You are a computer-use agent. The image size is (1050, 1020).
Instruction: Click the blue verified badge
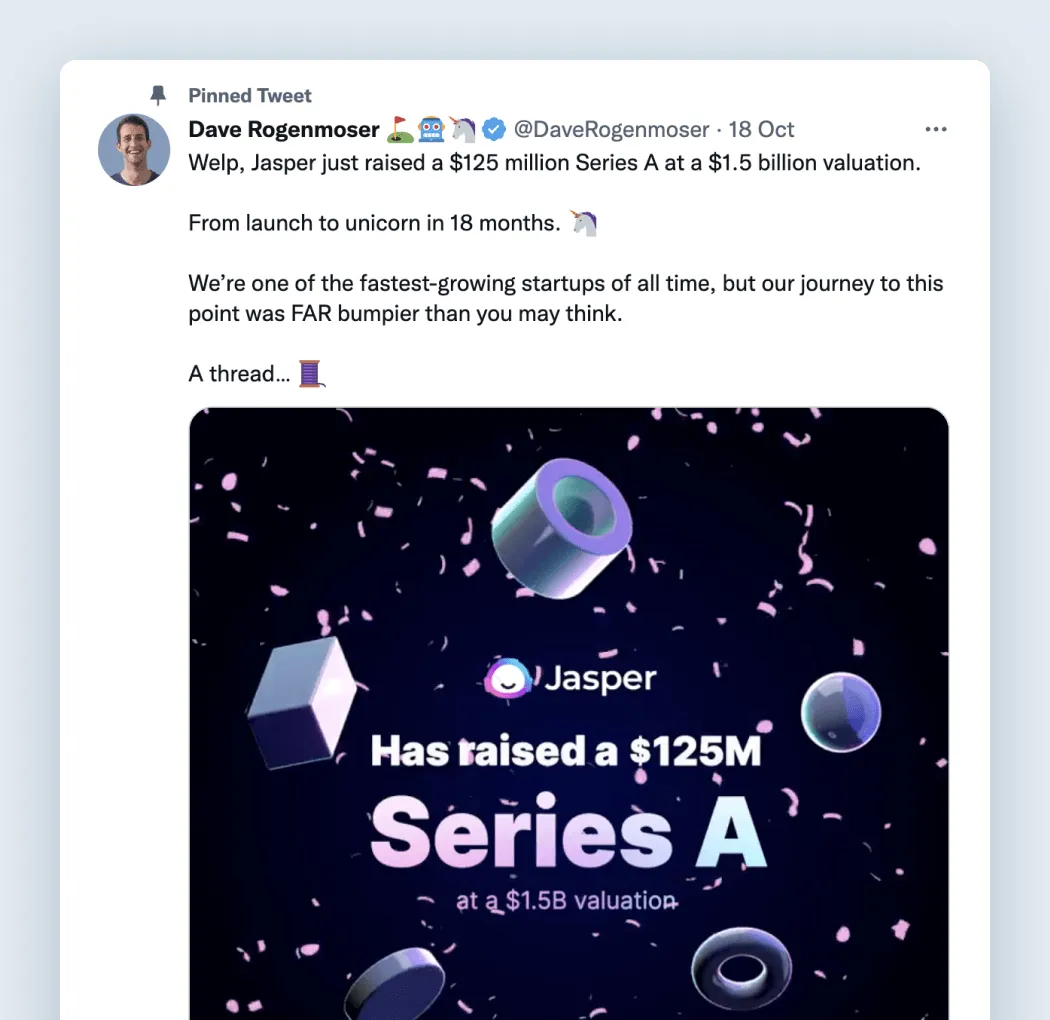pos(493,129)
